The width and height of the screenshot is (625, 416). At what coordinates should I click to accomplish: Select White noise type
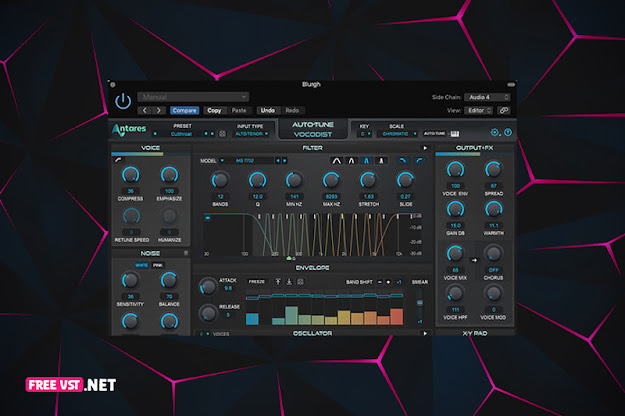(x=142, y=265)
